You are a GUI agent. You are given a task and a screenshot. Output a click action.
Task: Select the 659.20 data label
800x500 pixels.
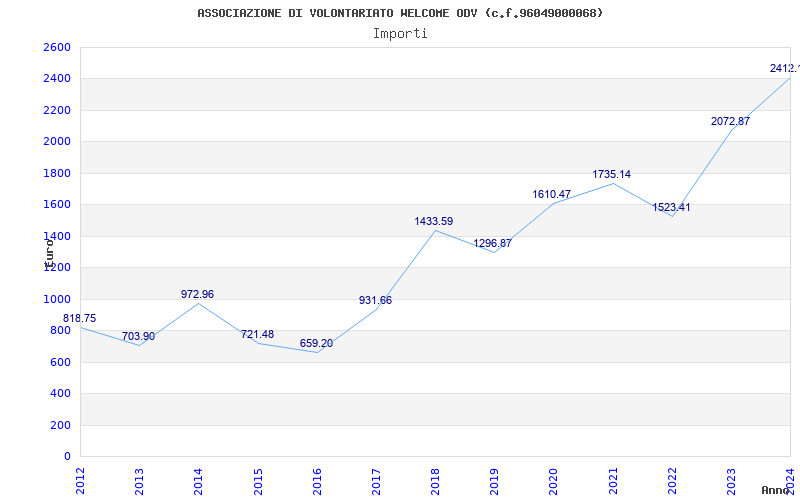316,343
